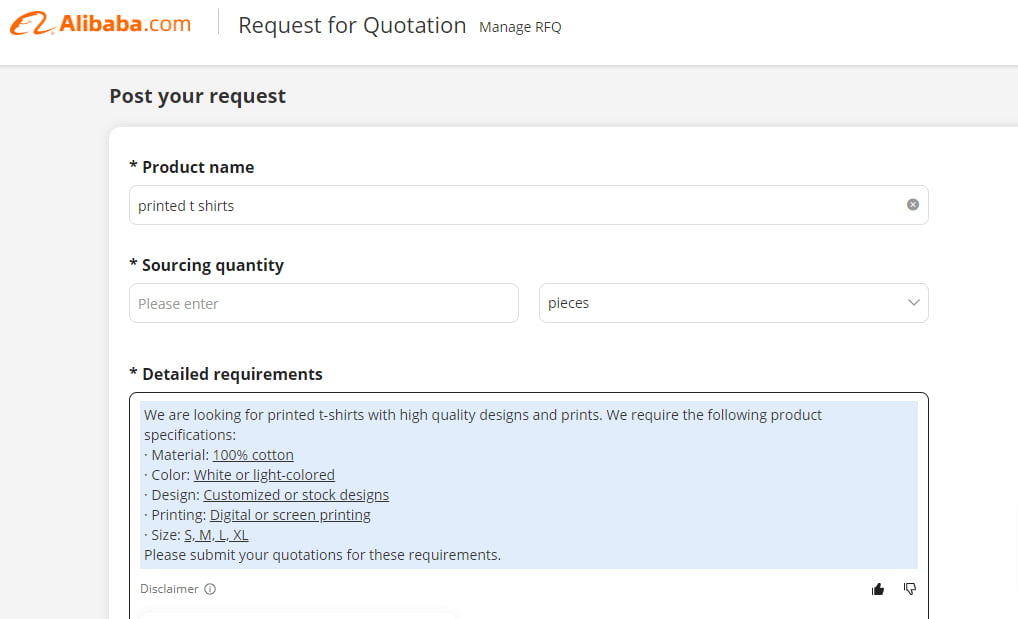The image size is (1018, 619).
Task: Open the Manage RFQ page
Action: 520,27
